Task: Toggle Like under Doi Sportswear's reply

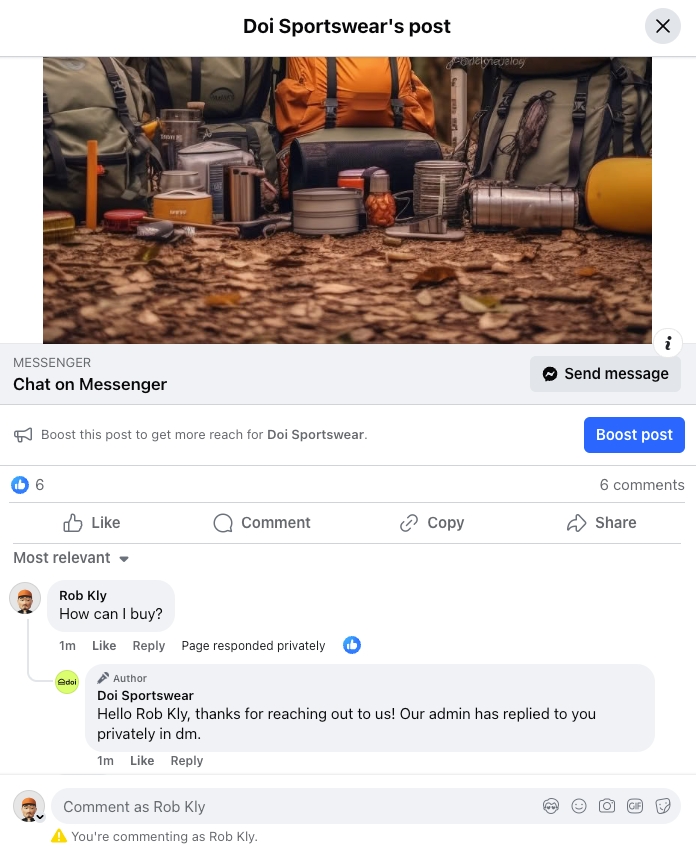Action: (x=142, y=761)
